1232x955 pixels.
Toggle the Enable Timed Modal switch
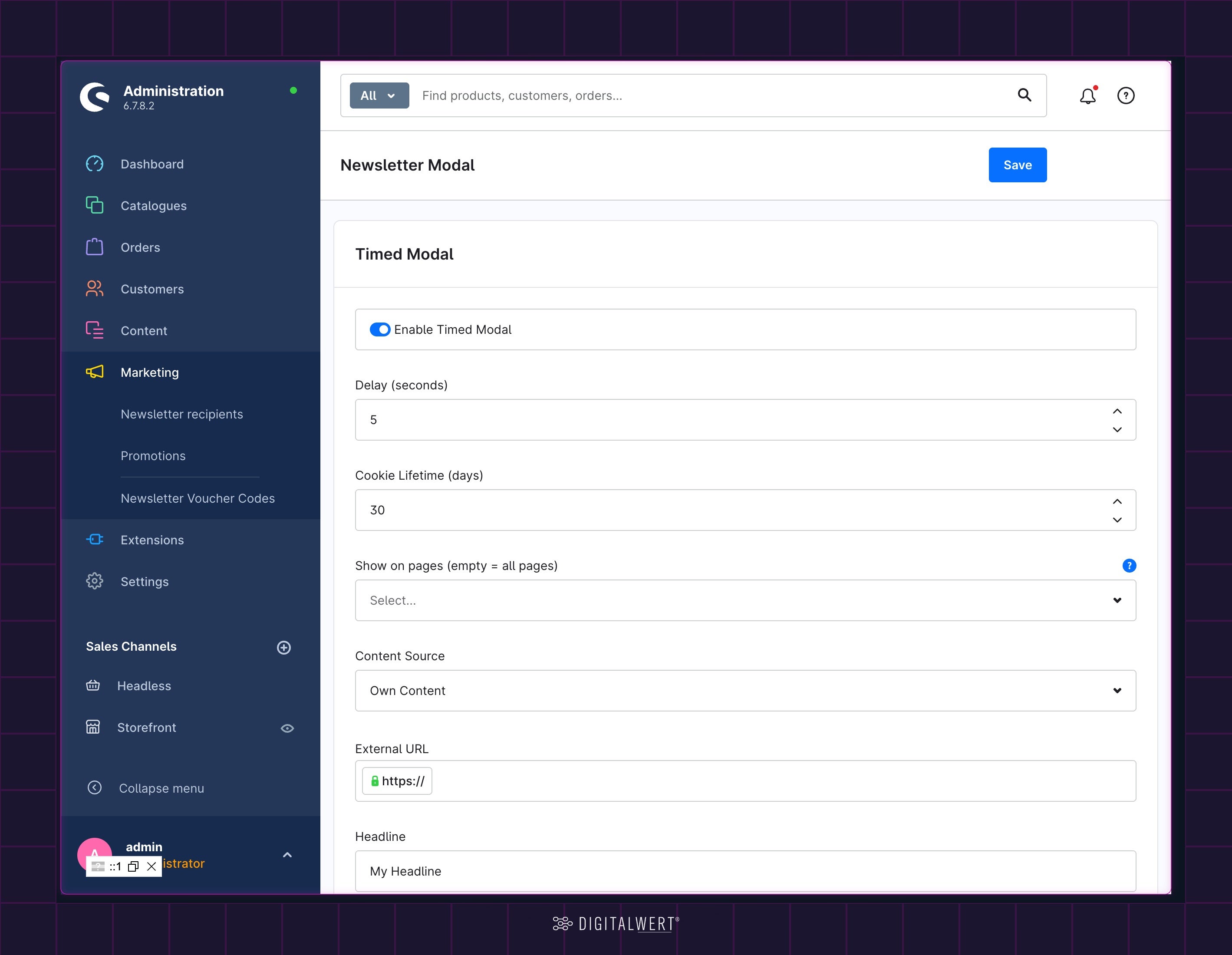click(380, 329)
